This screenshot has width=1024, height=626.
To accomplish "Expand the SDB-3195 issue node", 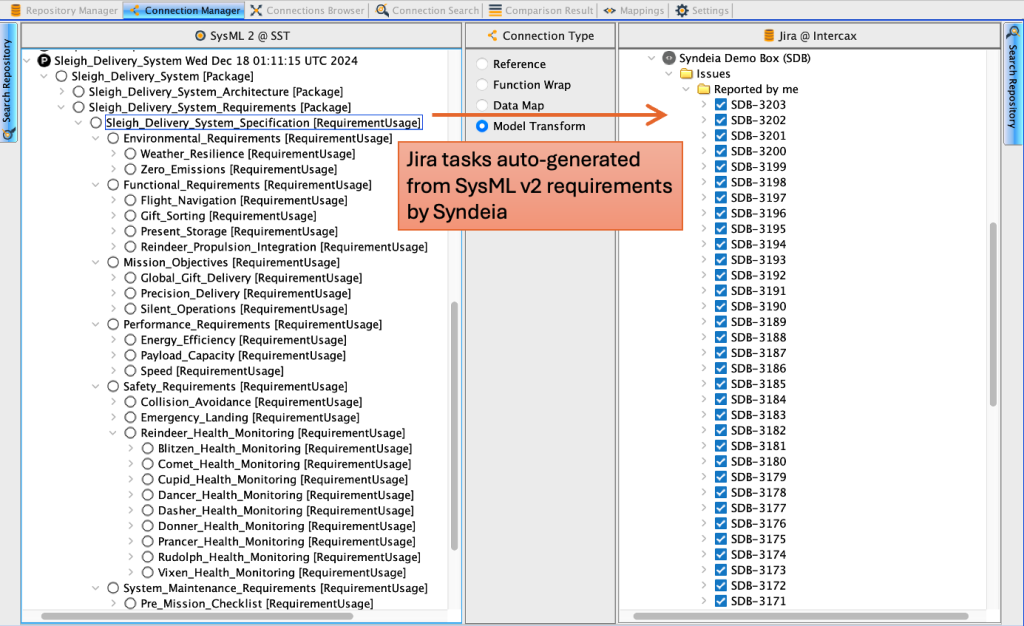I will coord(703,228).
